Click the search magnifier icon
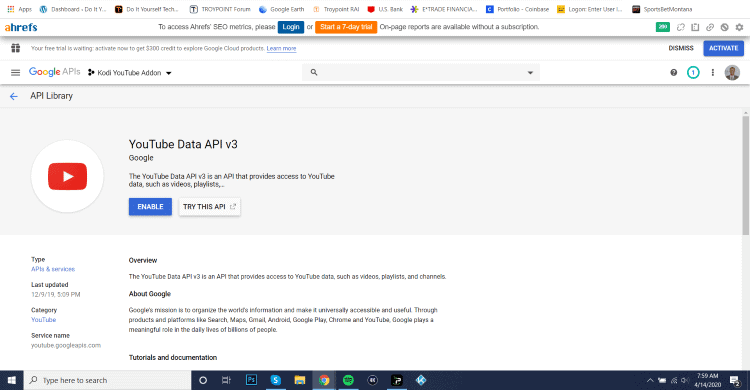Screen dimensions: 750x390 point(314,72)
